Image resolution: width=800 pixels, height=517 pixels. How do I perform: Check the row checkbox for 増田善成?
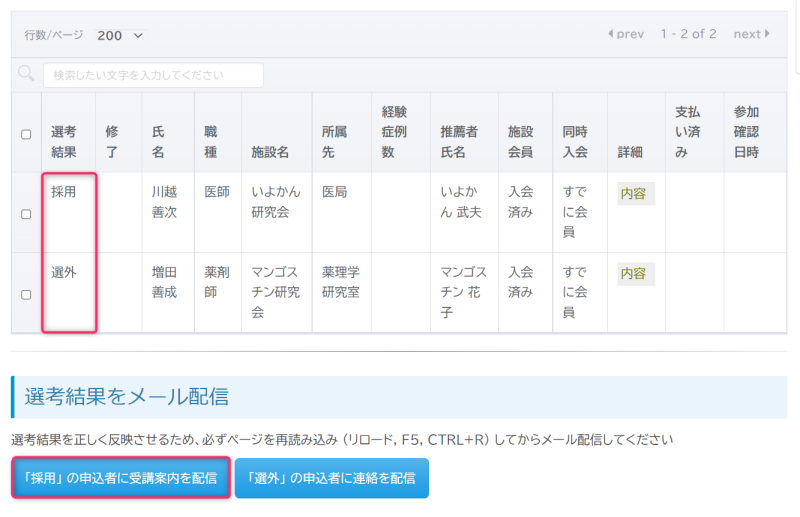click(x=26, y=295)
